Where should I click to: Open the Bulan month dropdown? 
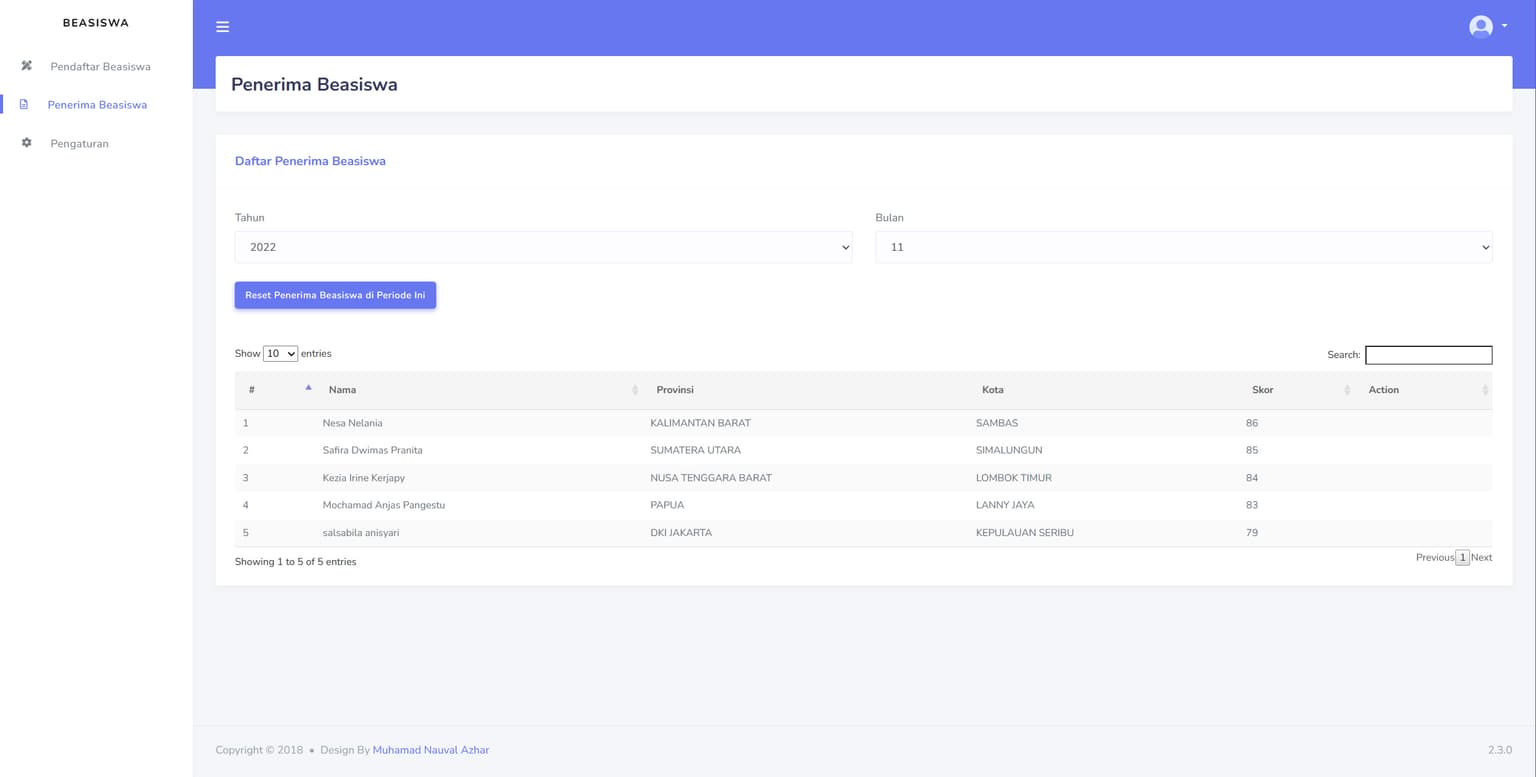click(x=1183, y=247)
